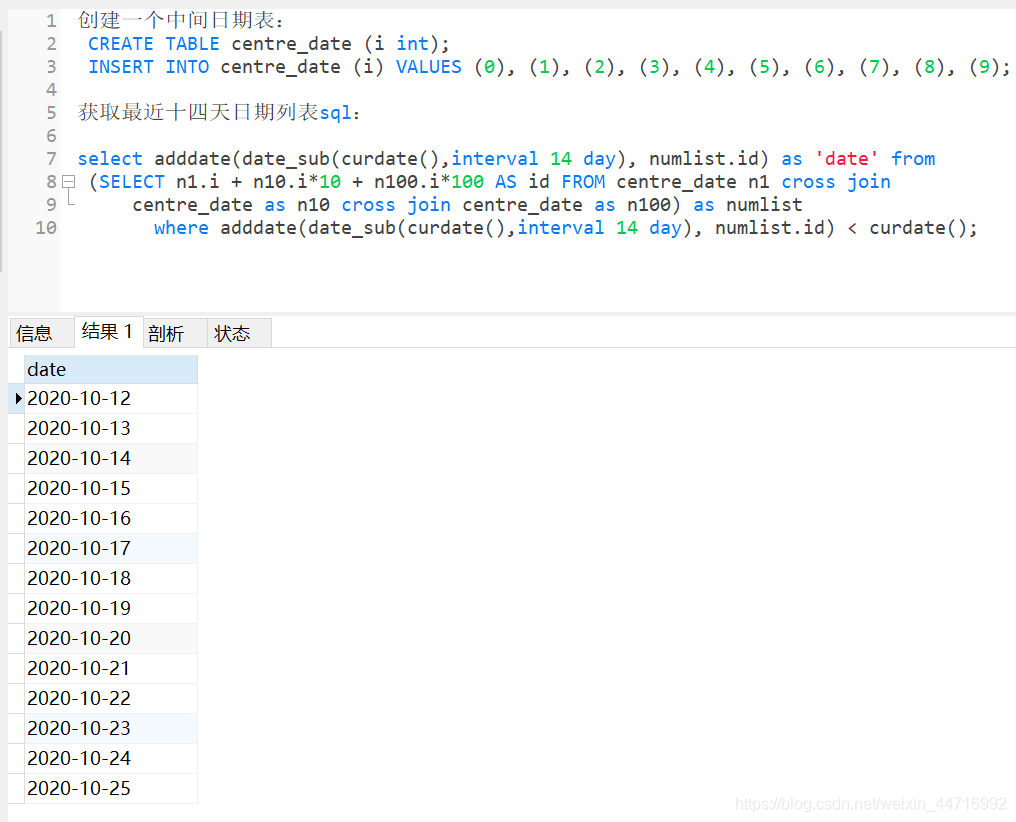Click the numlist alias on line 9
Image resolution: width=1016 pixels, height=822 pixels.
pos(764,205)
